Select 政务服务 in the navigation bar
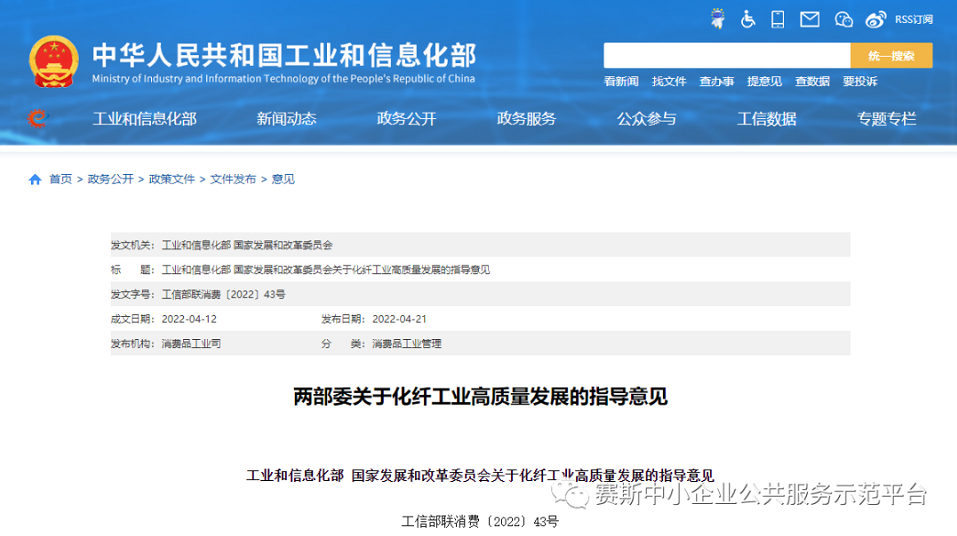957x536 pixels. (x=526, y=118)
